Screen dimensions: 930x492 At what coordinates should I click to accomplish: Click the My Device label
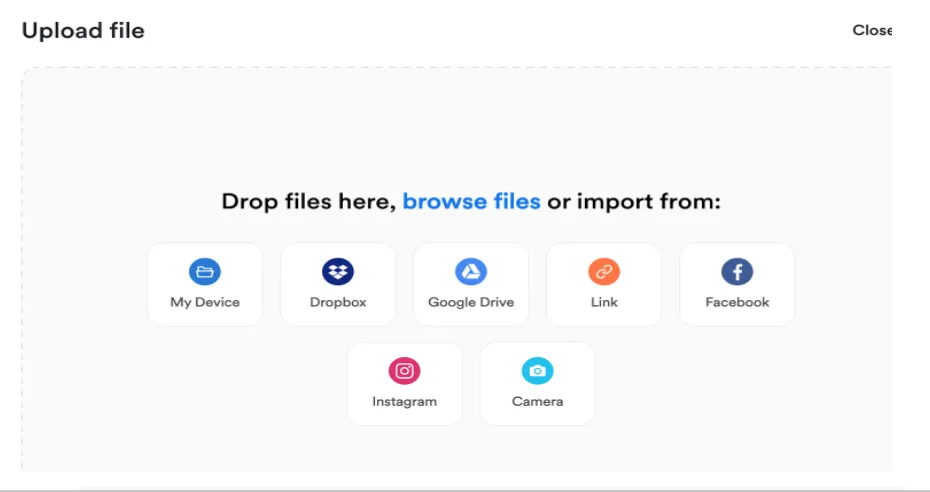pyautogui.click(x=205, y=302)
